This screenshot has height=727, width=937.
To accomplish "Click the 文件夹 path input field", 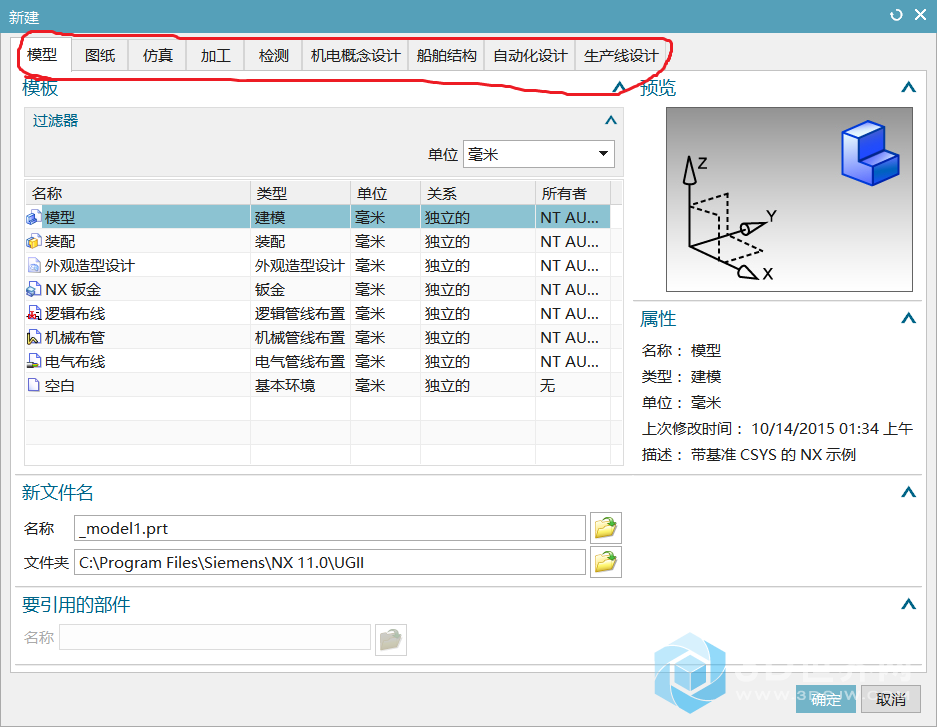I will coord(330,562).
